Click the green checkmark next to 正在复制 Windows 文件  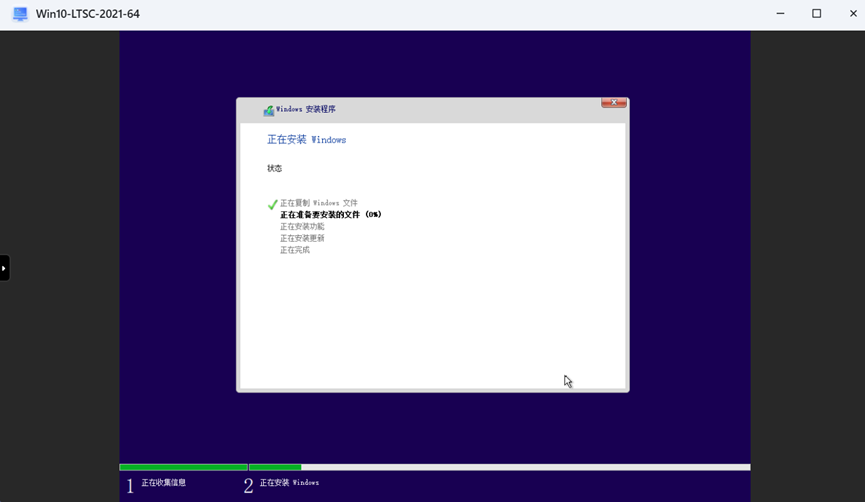point(272,204)
